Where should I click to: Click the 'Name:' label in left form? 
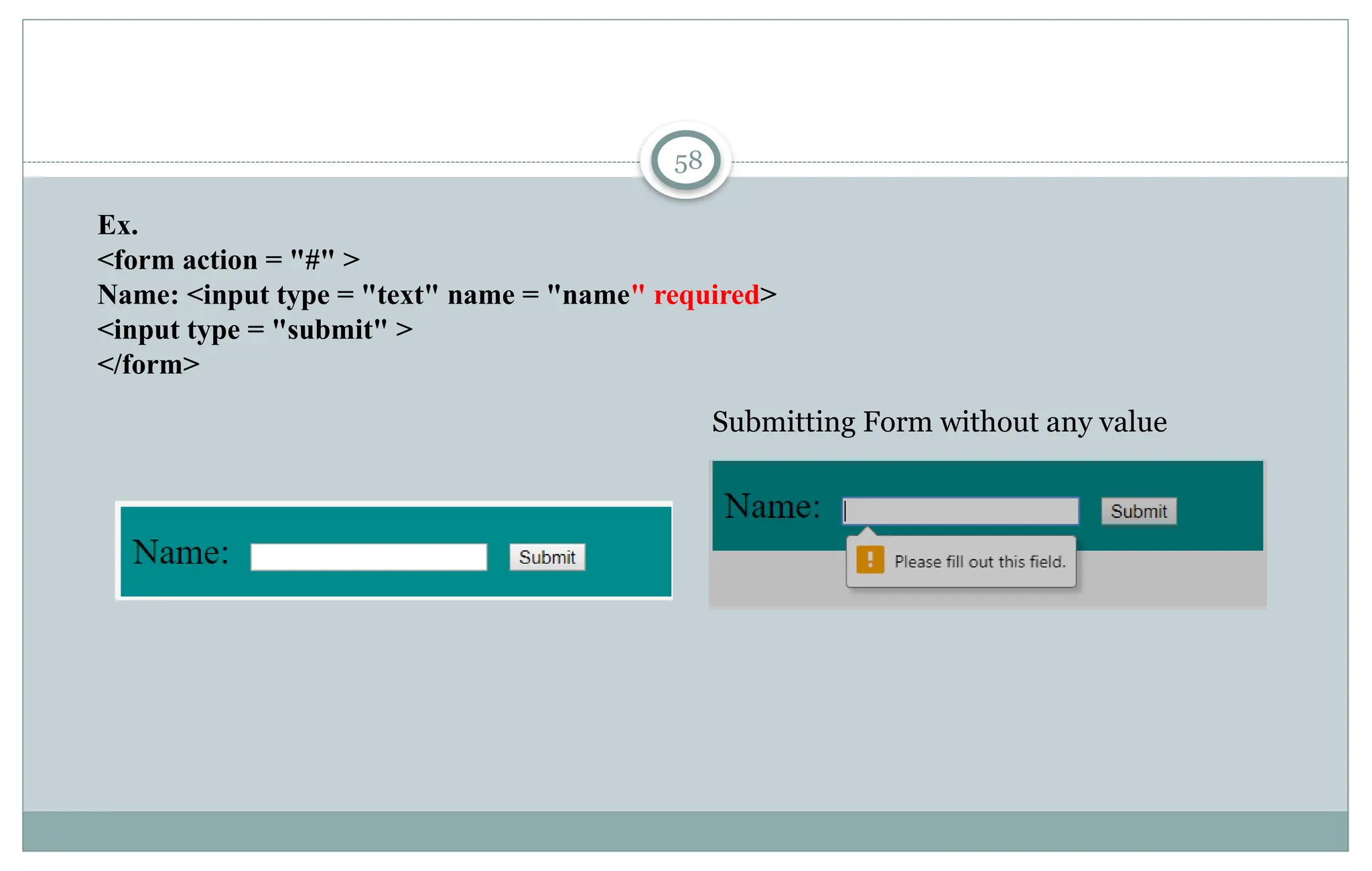180,552
